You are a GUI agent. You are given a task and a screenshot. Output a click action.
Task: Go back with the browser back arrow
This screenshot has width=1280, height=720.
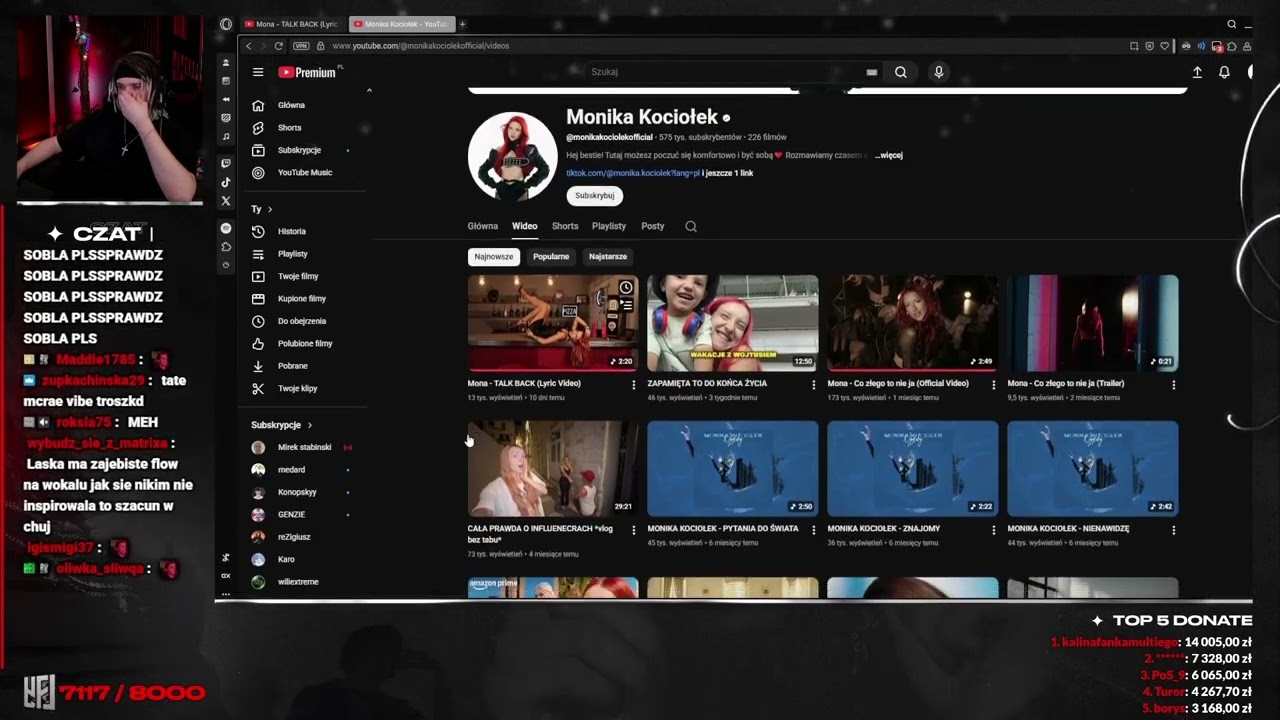(249, 46)
